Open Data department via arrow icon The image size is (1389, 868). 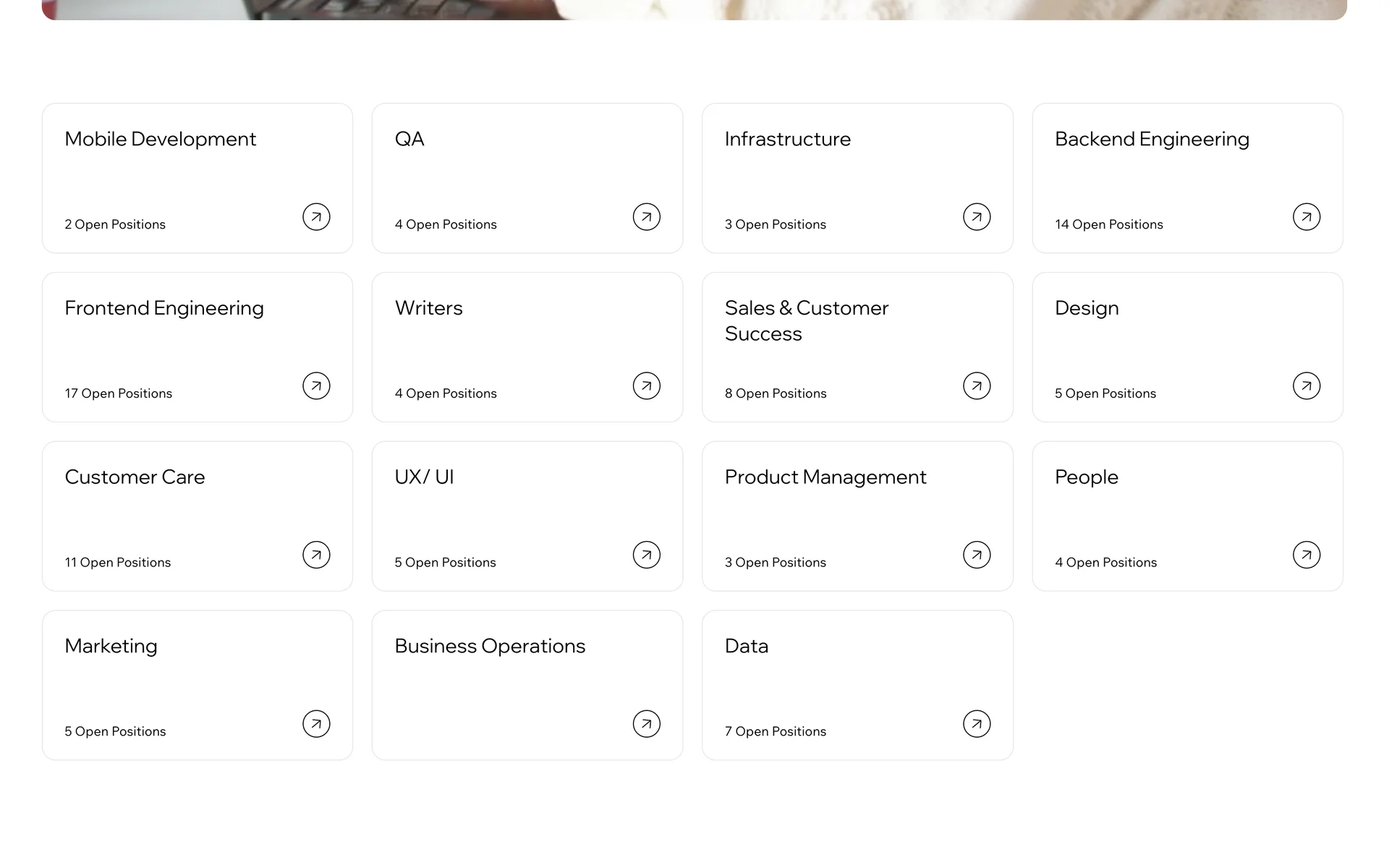click(x=977, y=724)
